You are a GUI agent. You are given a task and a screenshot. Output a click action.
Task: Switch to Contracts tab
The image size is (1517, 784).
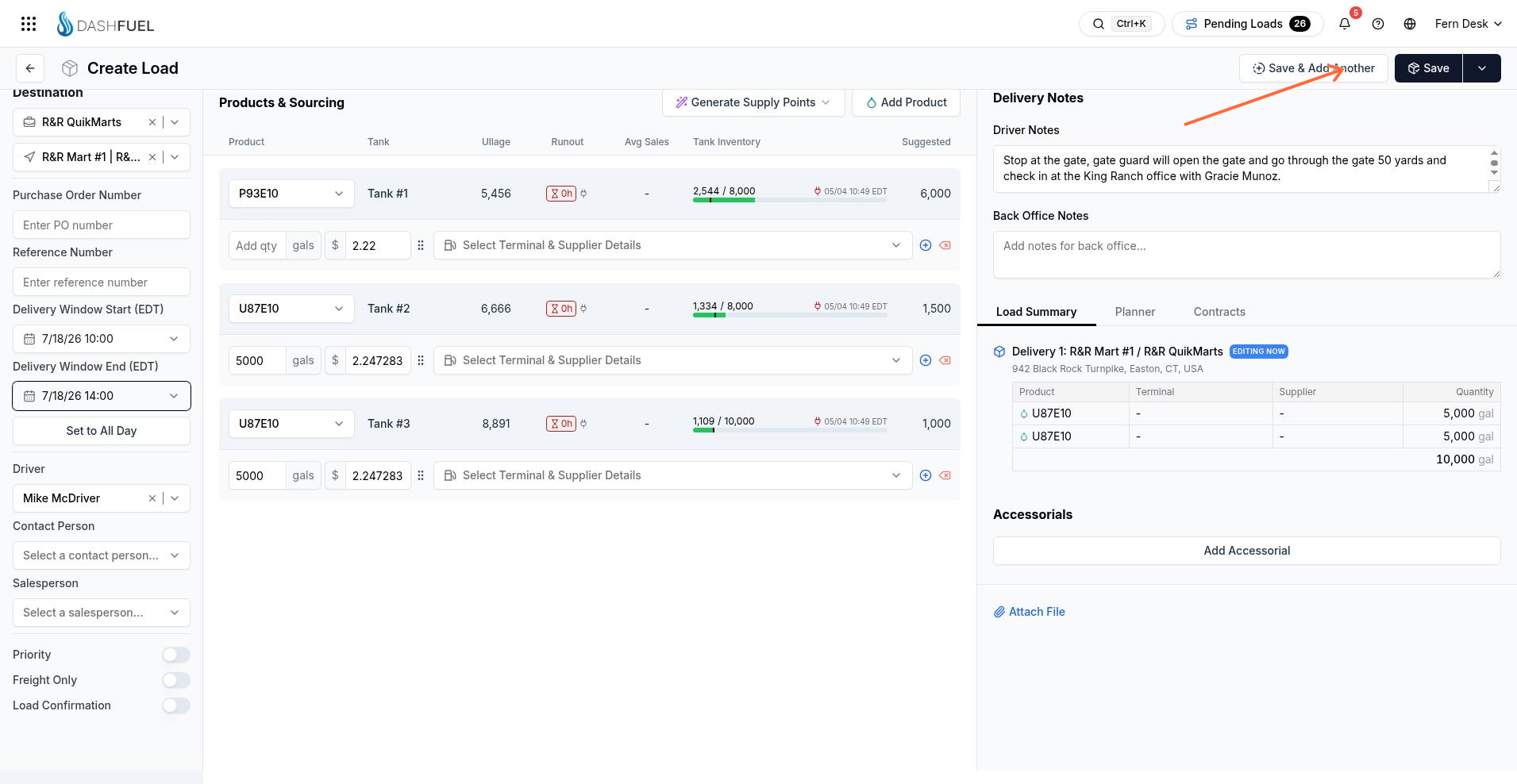(x=1219, y=312)
